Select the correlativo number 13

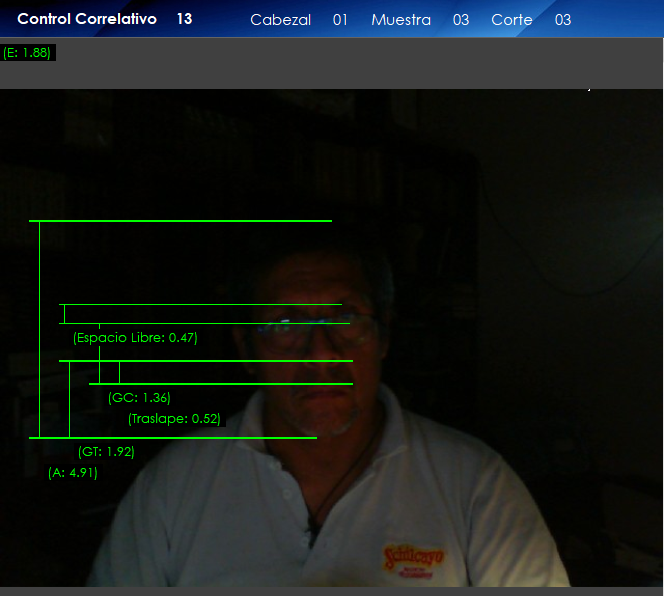(x=184, y=19)
